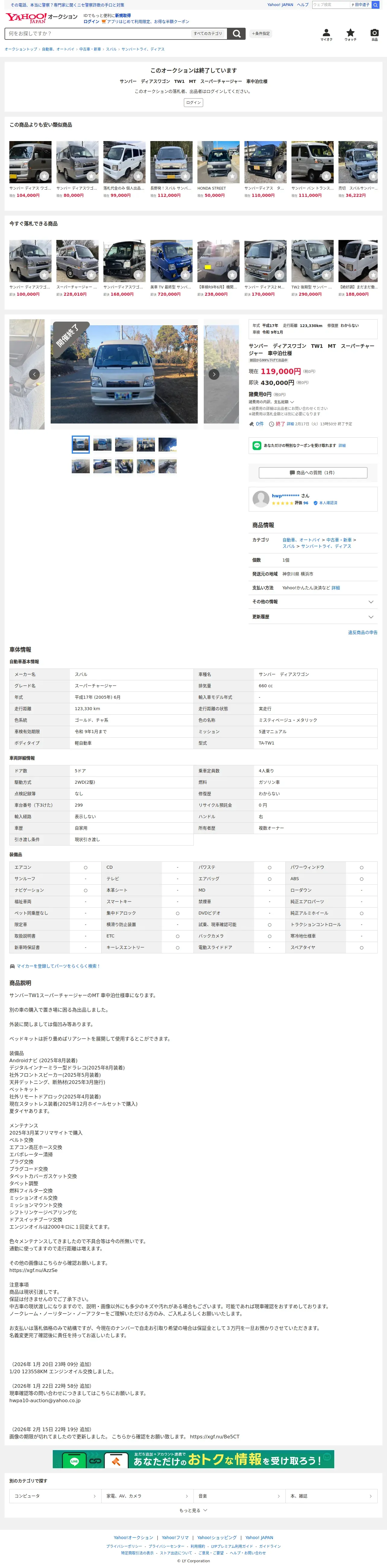Click the ウェブ検索 input at top right
Viewport: 387px width, 1568px height.
pyautogui.click(x=331, y=5)
